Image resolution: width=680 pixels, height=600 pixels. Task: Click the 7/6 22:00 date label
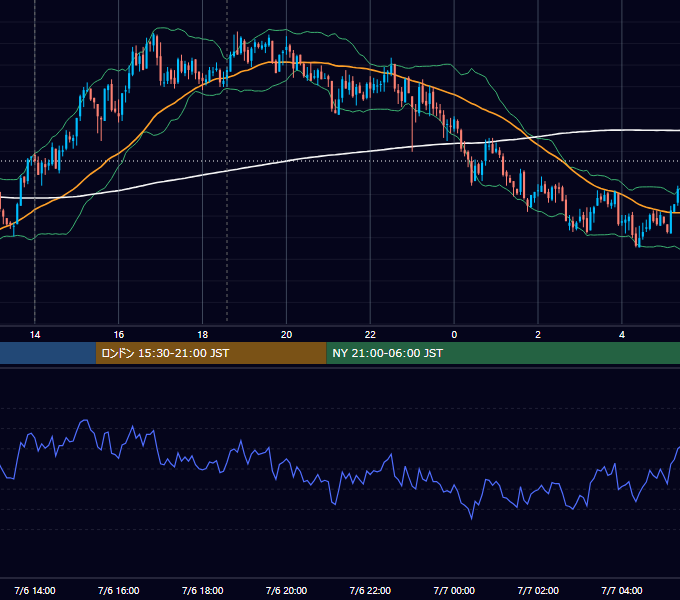[370, 590]
